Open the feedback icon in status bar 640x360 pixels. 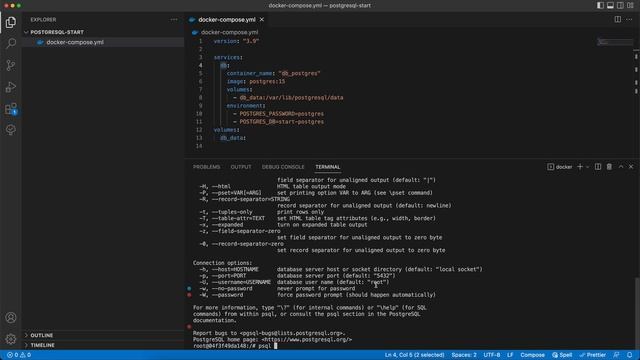[616, 355]
